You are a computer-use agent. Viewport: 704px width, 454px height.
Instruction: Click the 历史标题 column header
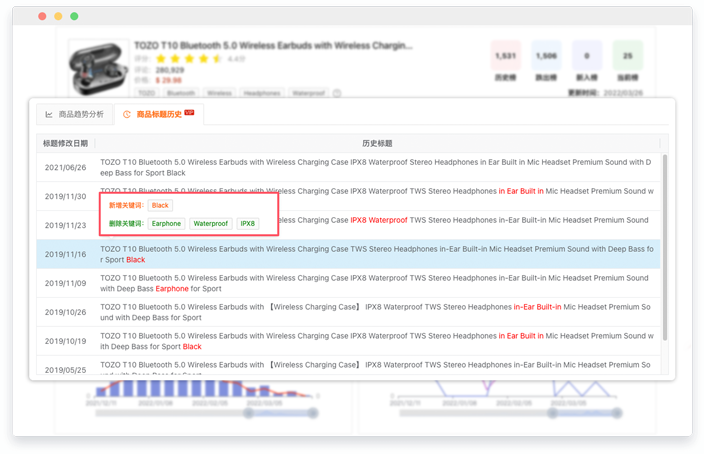[x=377, y=143]
